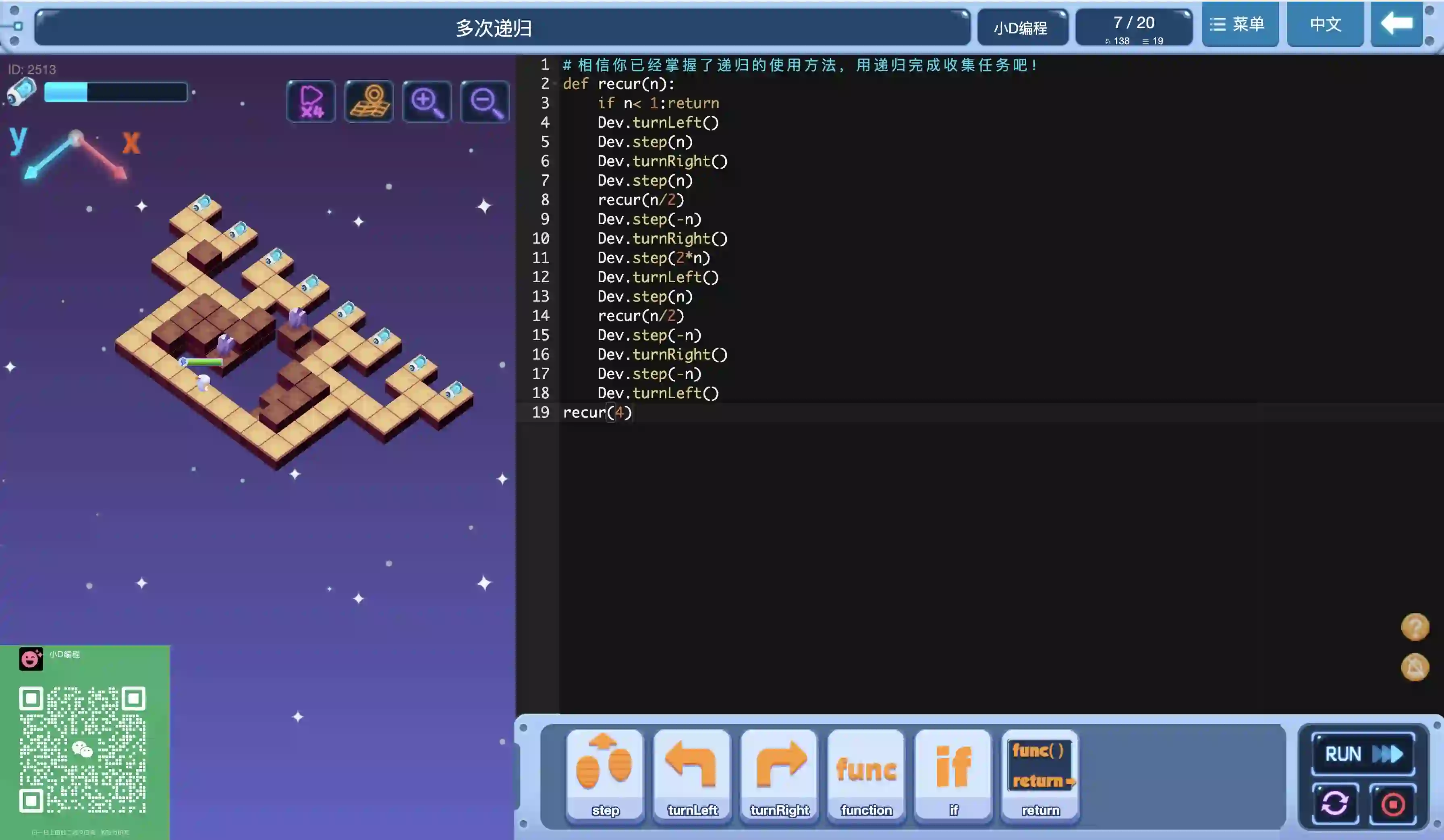This screenshot has height=840, width=1444.
Task: Open the 菜单 menu
Action: point(1240,24)
